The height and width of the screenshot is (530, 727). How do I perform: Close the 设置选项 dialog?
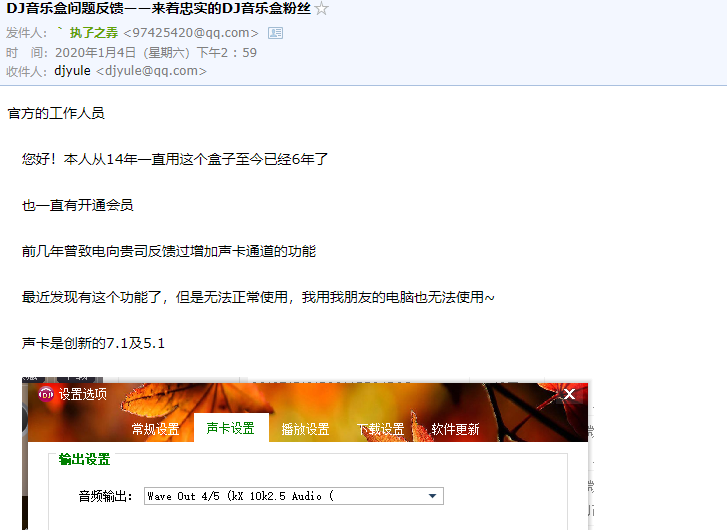[569, 394]
